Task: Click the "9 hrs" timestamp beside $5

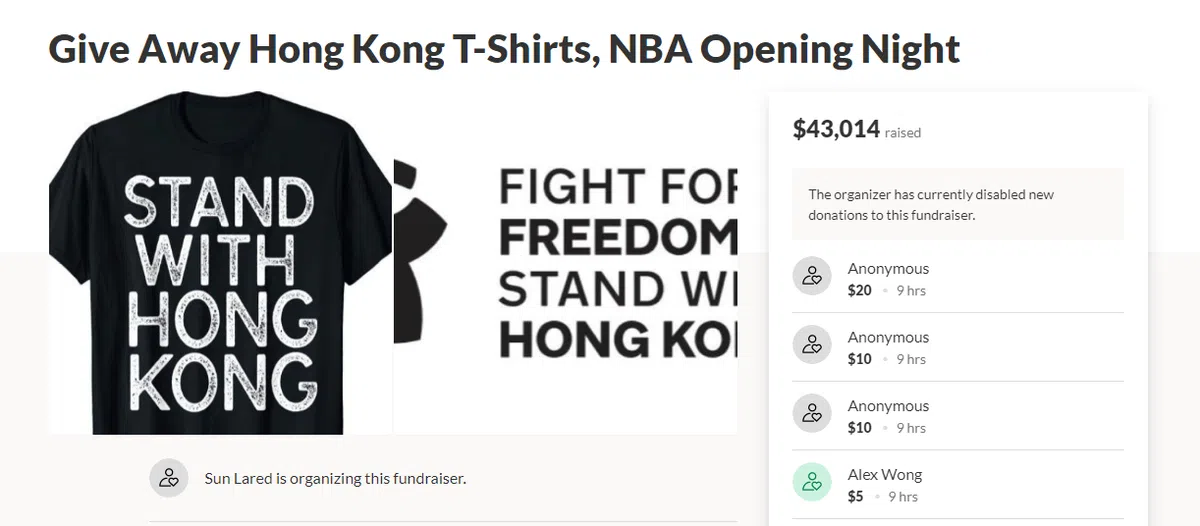Action: click(x=904, y=497)
